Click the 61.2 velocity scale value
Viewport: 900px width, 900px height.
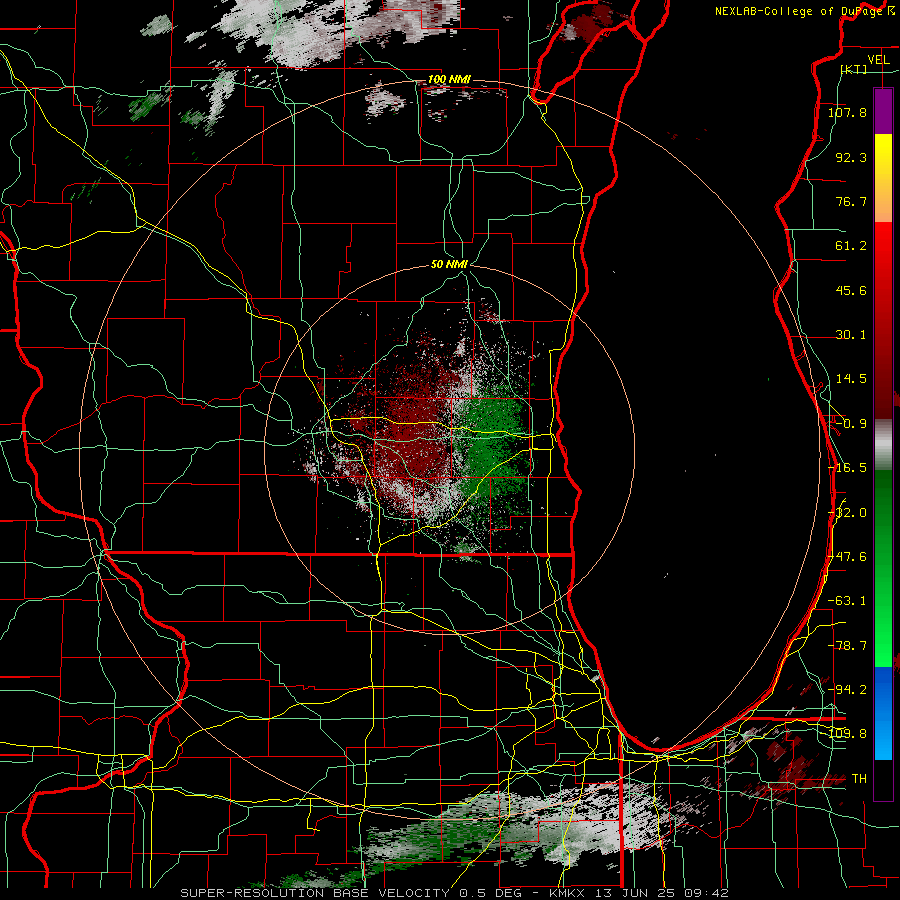(x=851, y=245)
